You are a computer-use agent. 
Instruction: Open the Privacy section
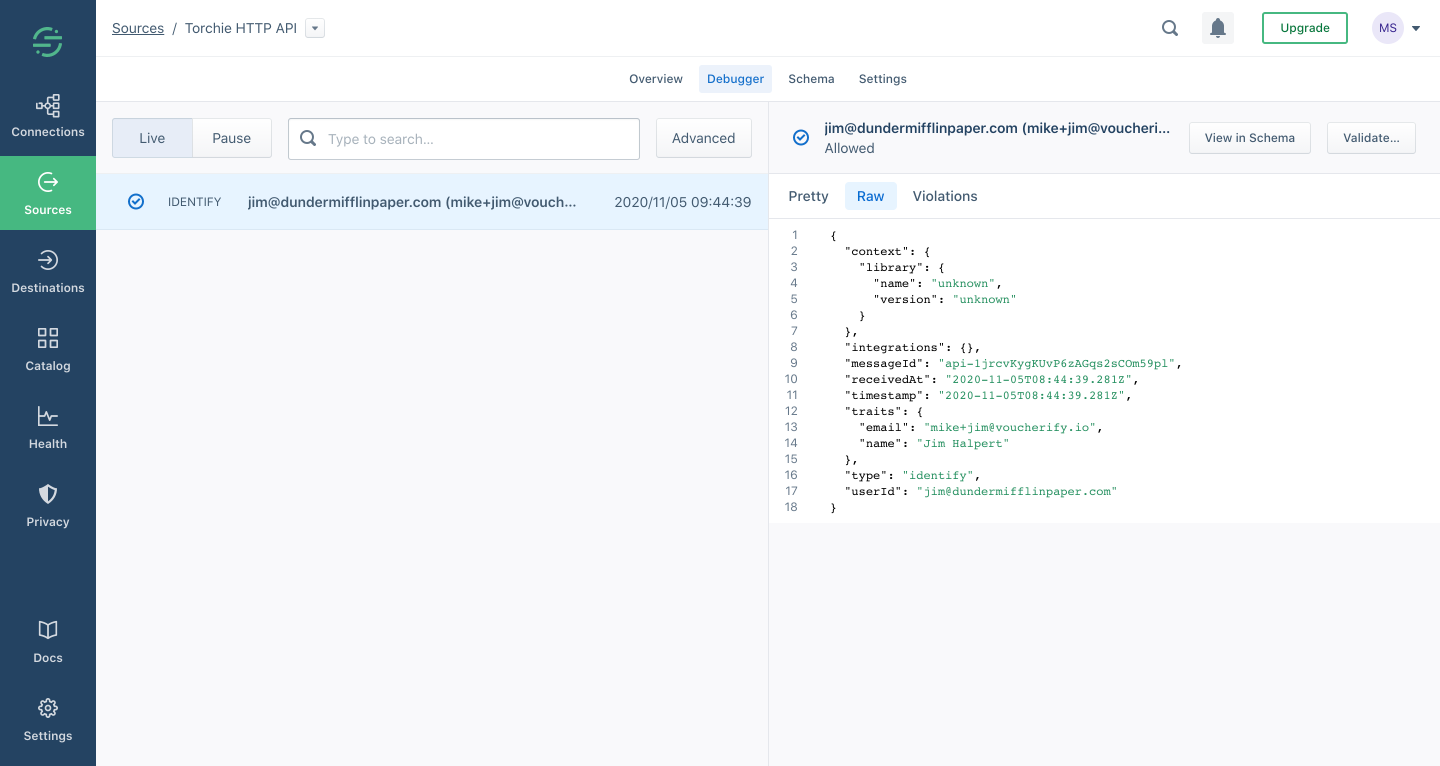pos(47,505)
